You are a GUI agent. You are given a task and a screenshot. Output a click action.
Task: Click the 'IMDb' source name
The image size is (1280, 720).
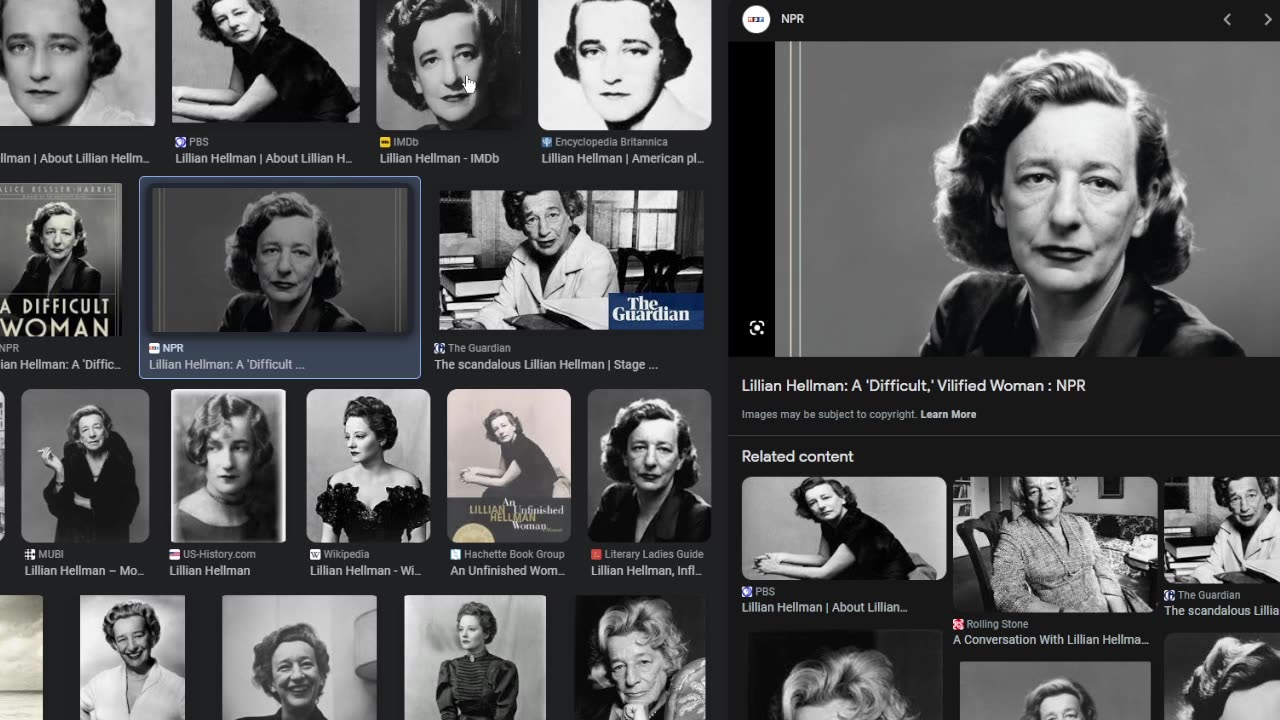point(406,142)
